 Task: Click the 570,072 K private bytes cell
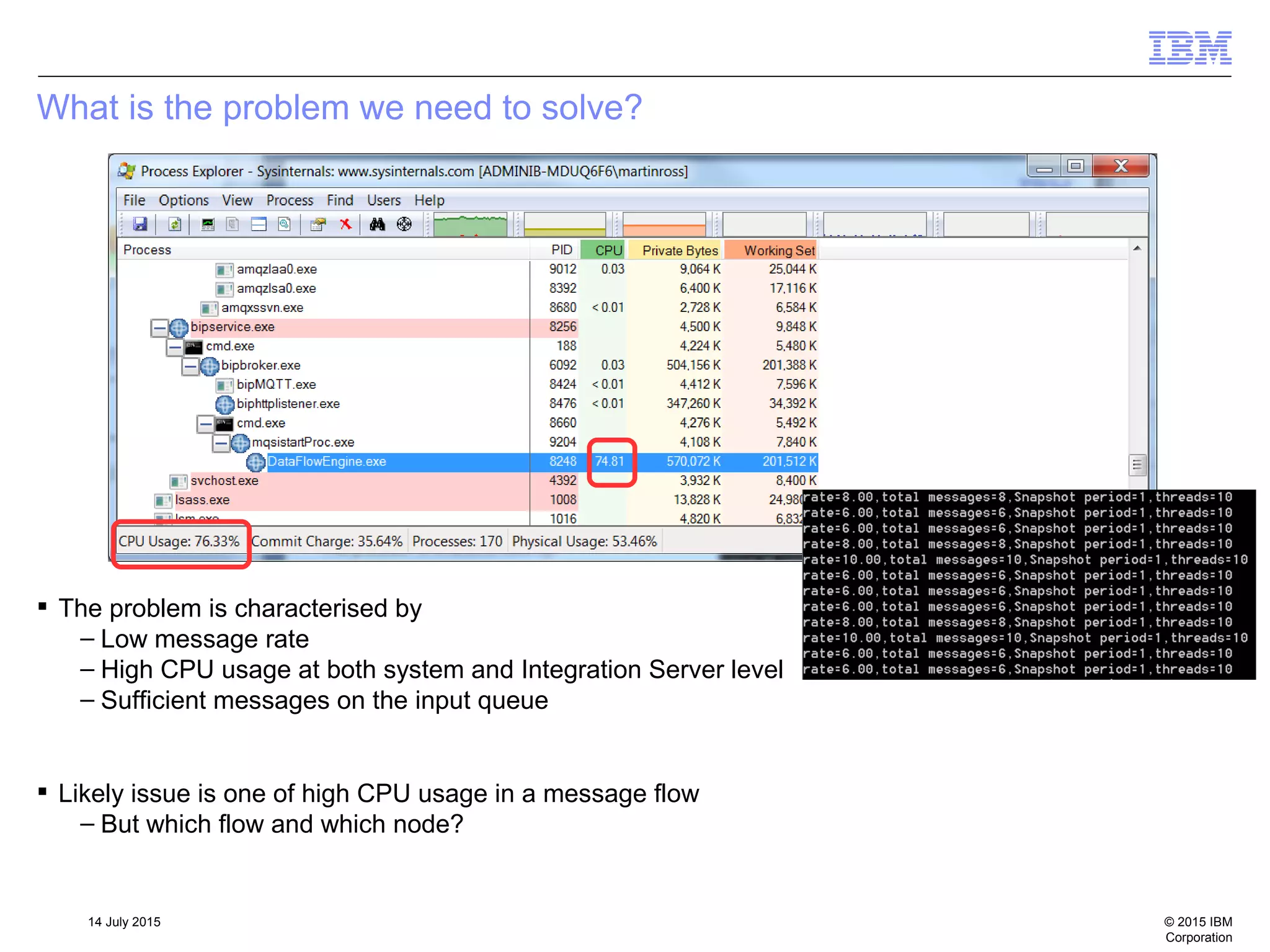coord(693,462)
